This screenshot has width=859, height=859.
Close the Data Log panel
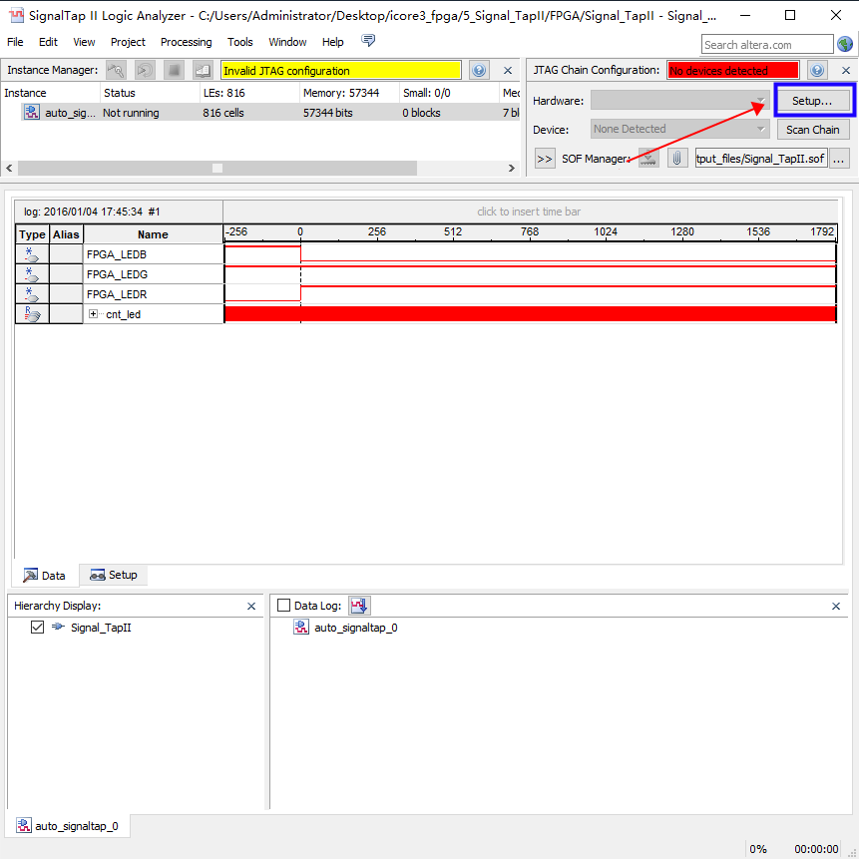click(x=836, y=606)
